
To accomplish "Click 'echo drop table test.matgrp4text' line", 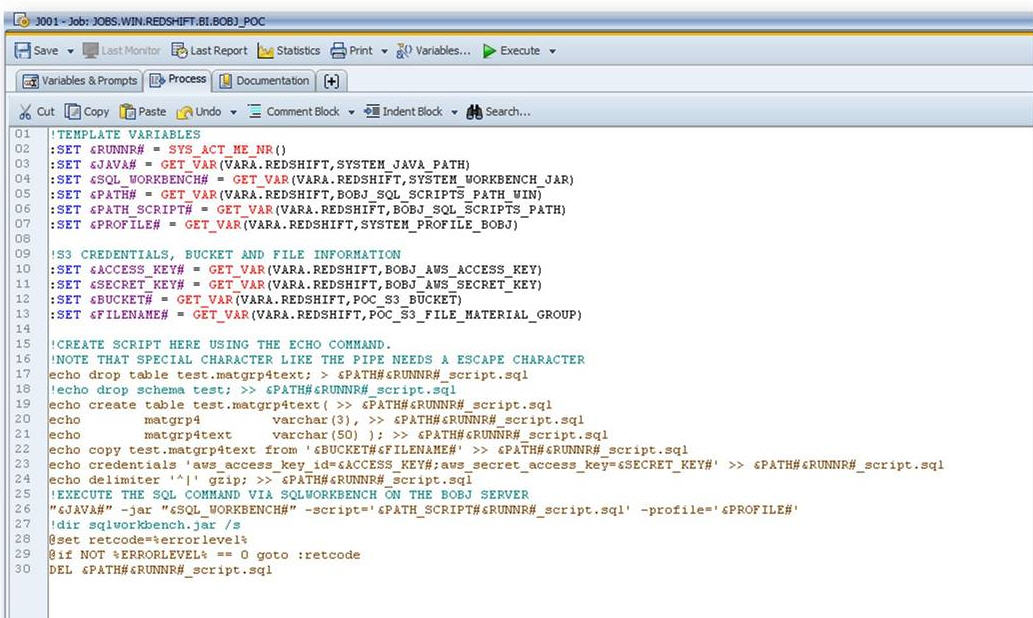I will (289, 376).
